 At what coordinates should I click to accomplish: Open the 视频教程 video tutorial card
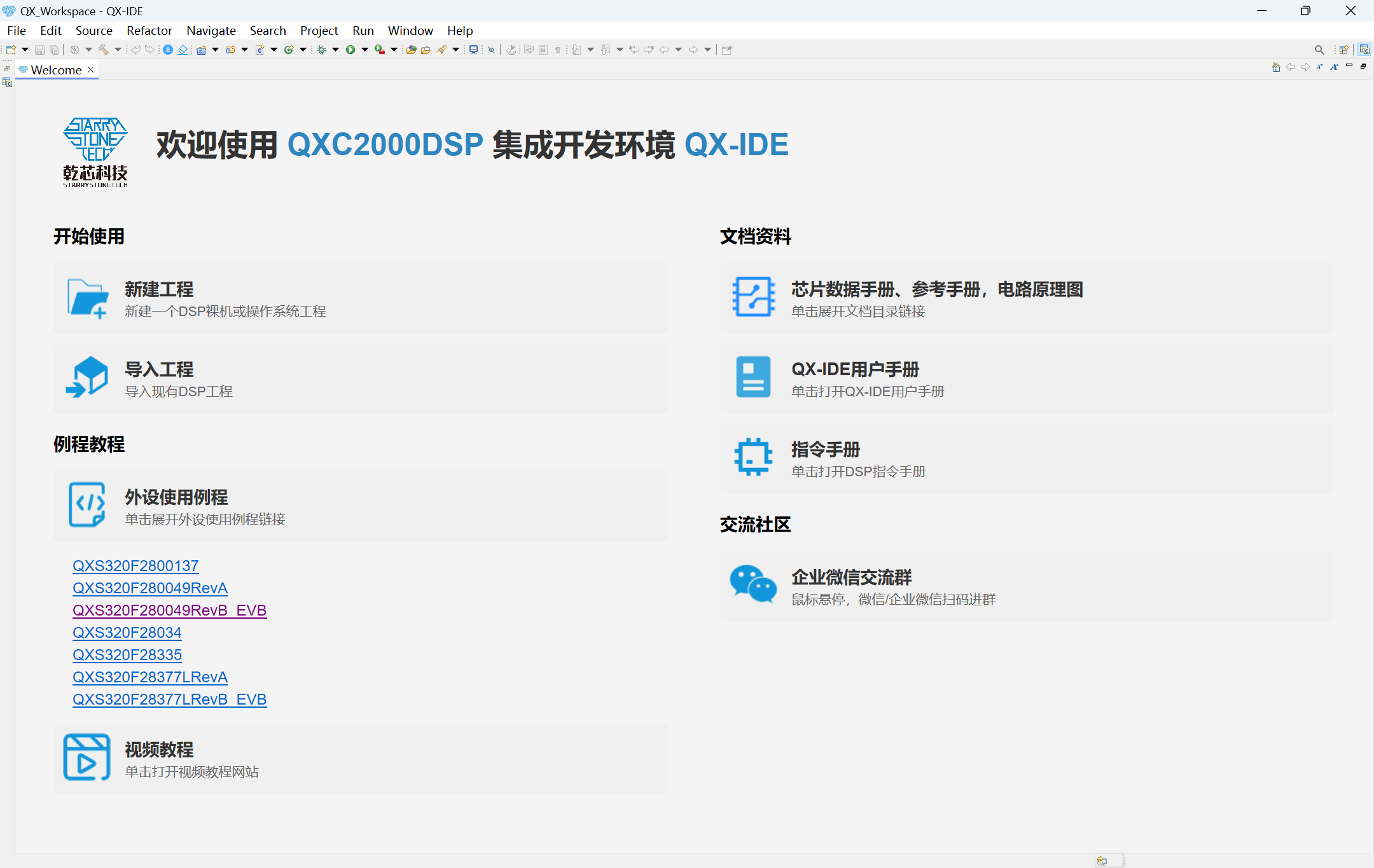pyautogui.click(x=361, y=759)
